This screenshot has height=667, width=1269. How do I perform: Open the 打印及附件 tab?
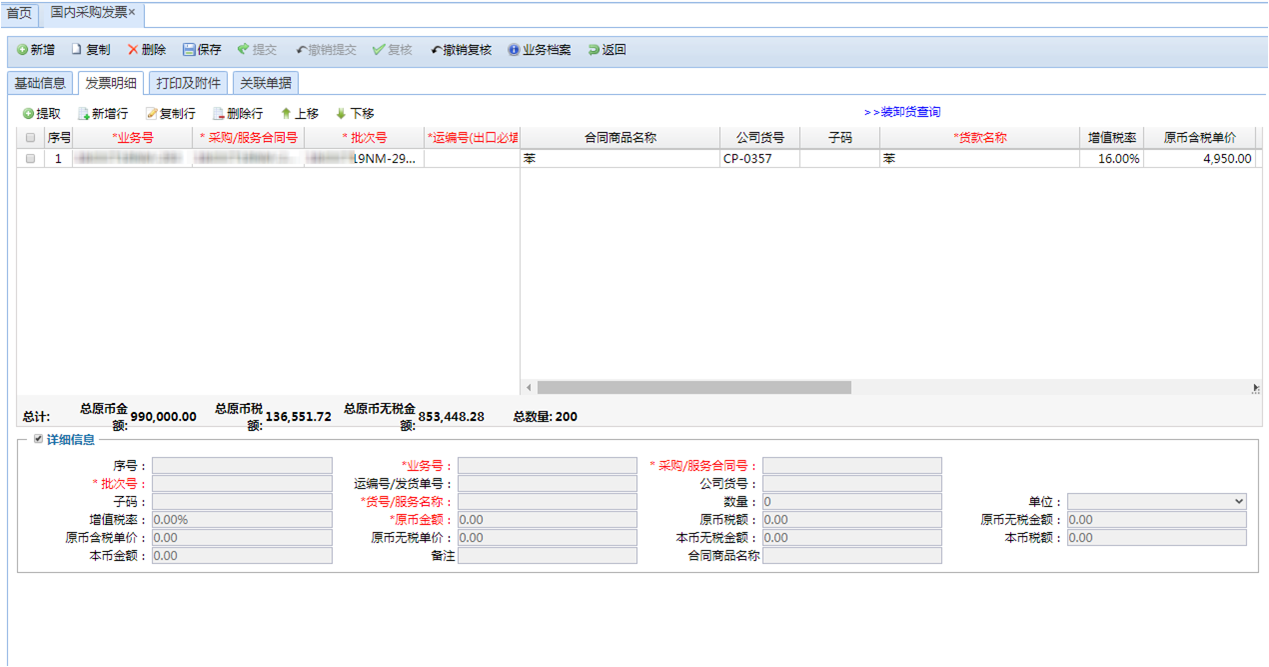click(x=188, y=83)
